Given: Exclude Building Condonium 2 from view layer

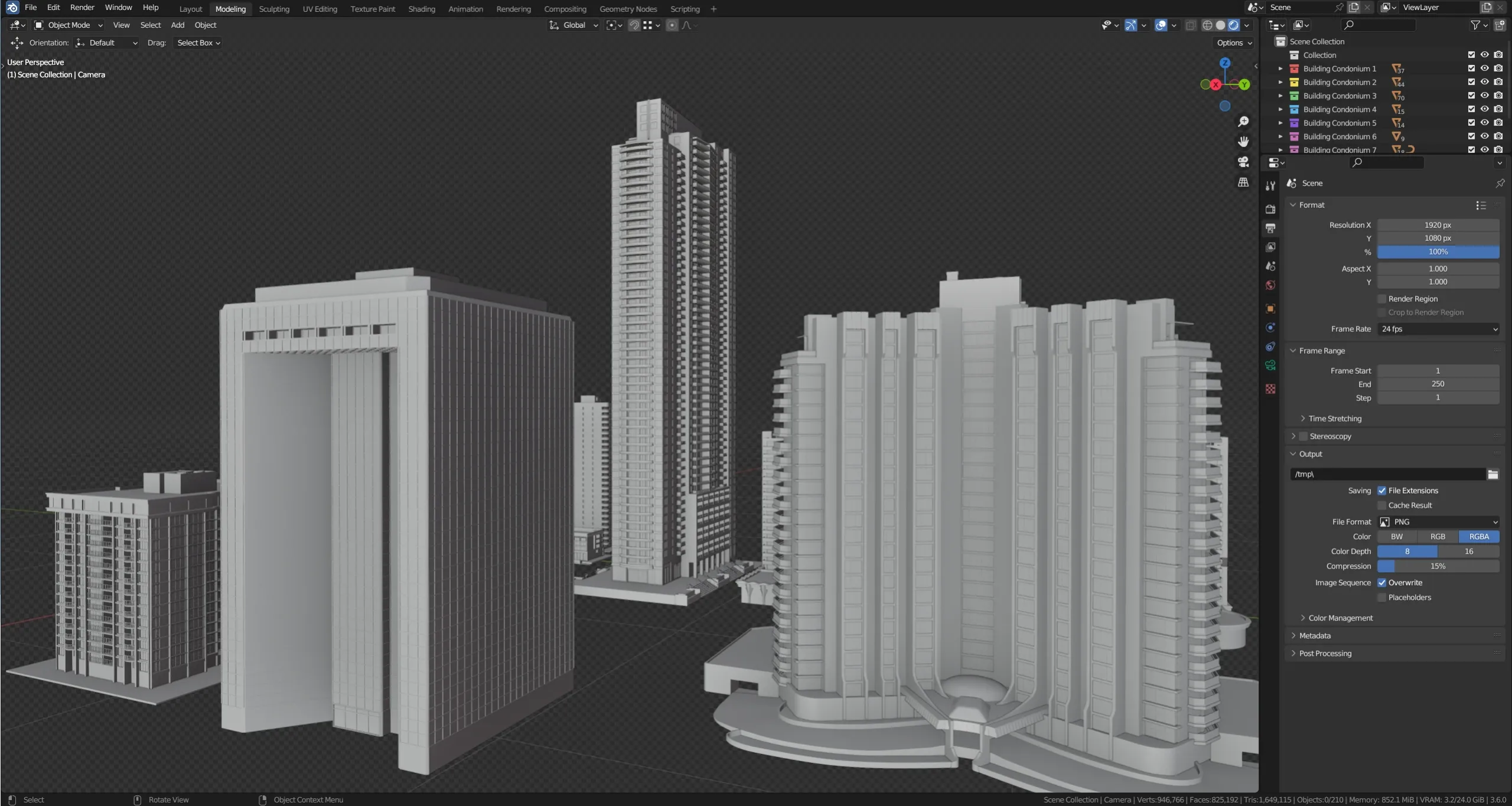Looking at the screenshot, I should tap(1471, 82).
